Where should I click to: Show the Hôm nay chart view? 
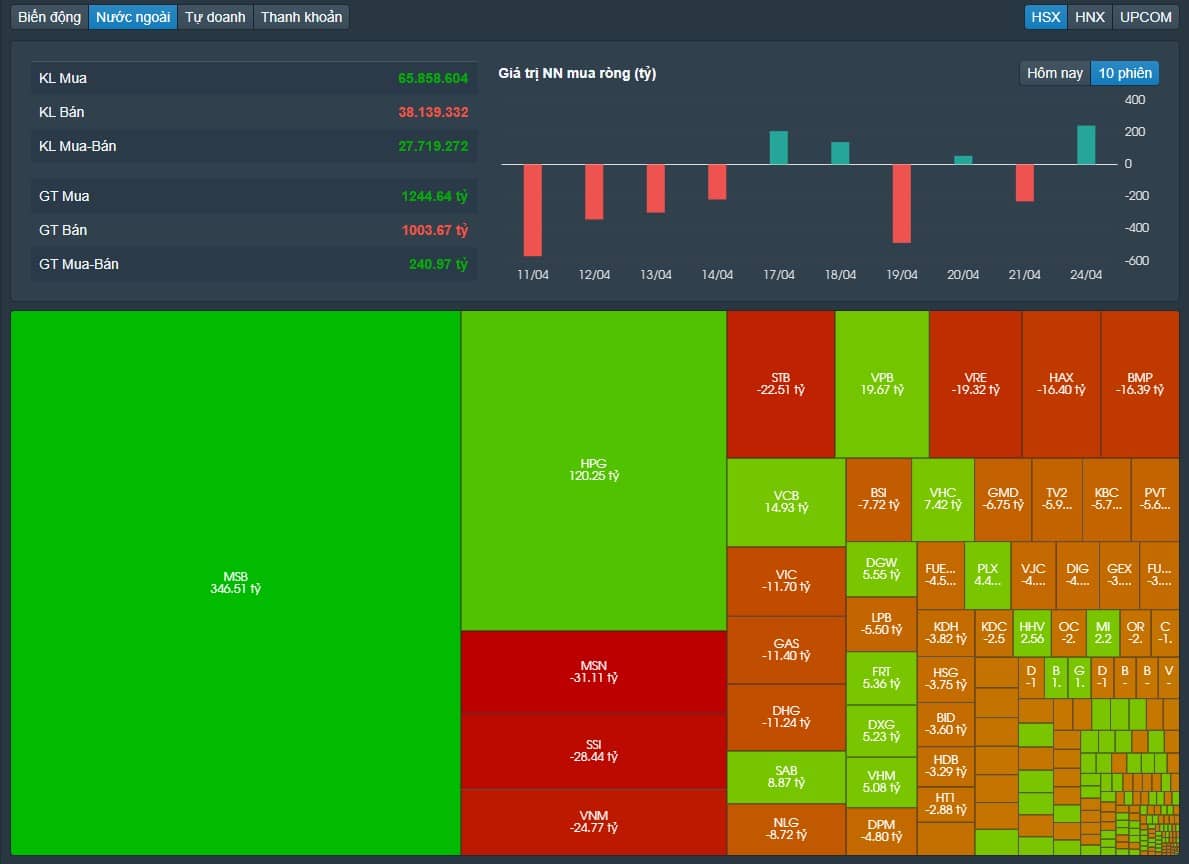(1055, 73)
